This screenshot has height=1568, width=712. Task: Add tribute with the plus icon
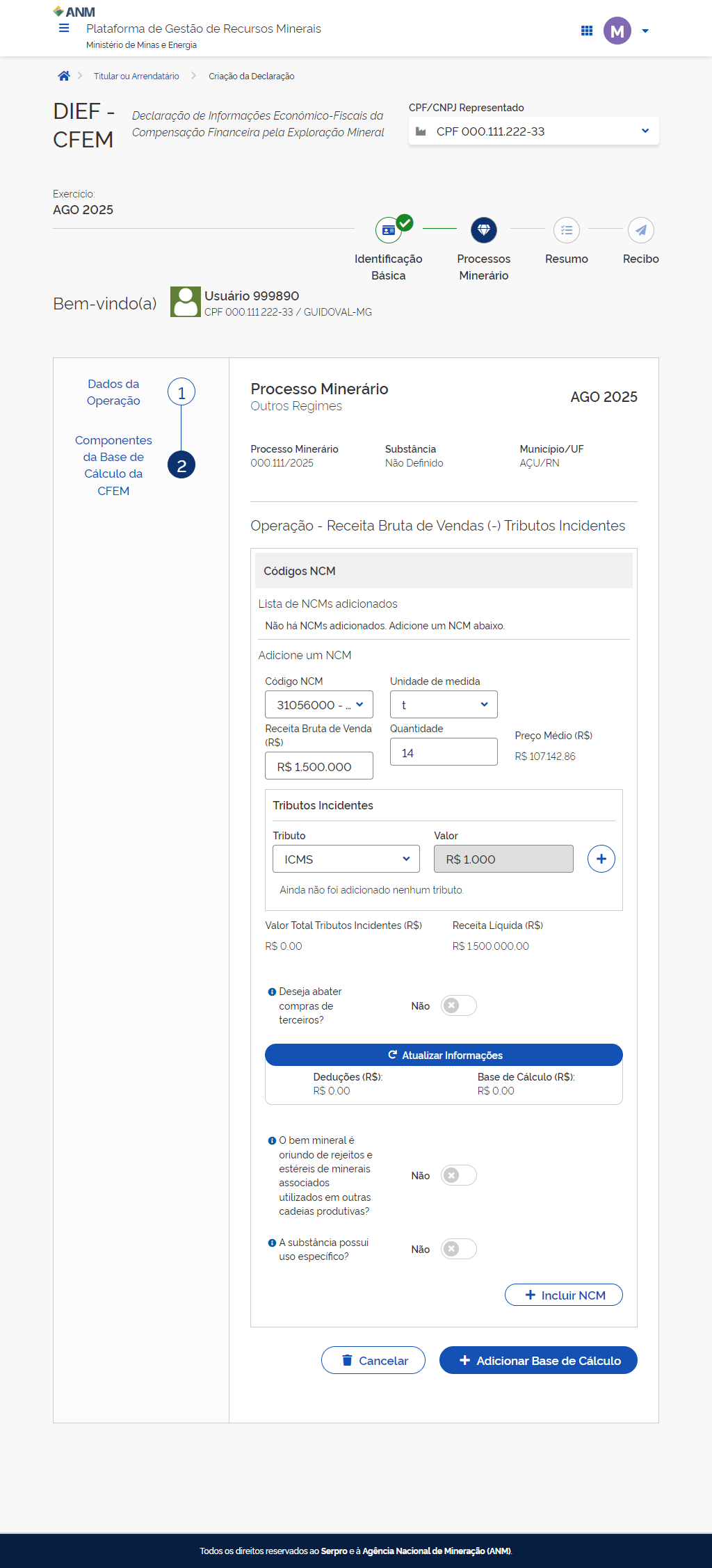coord(601,859)
